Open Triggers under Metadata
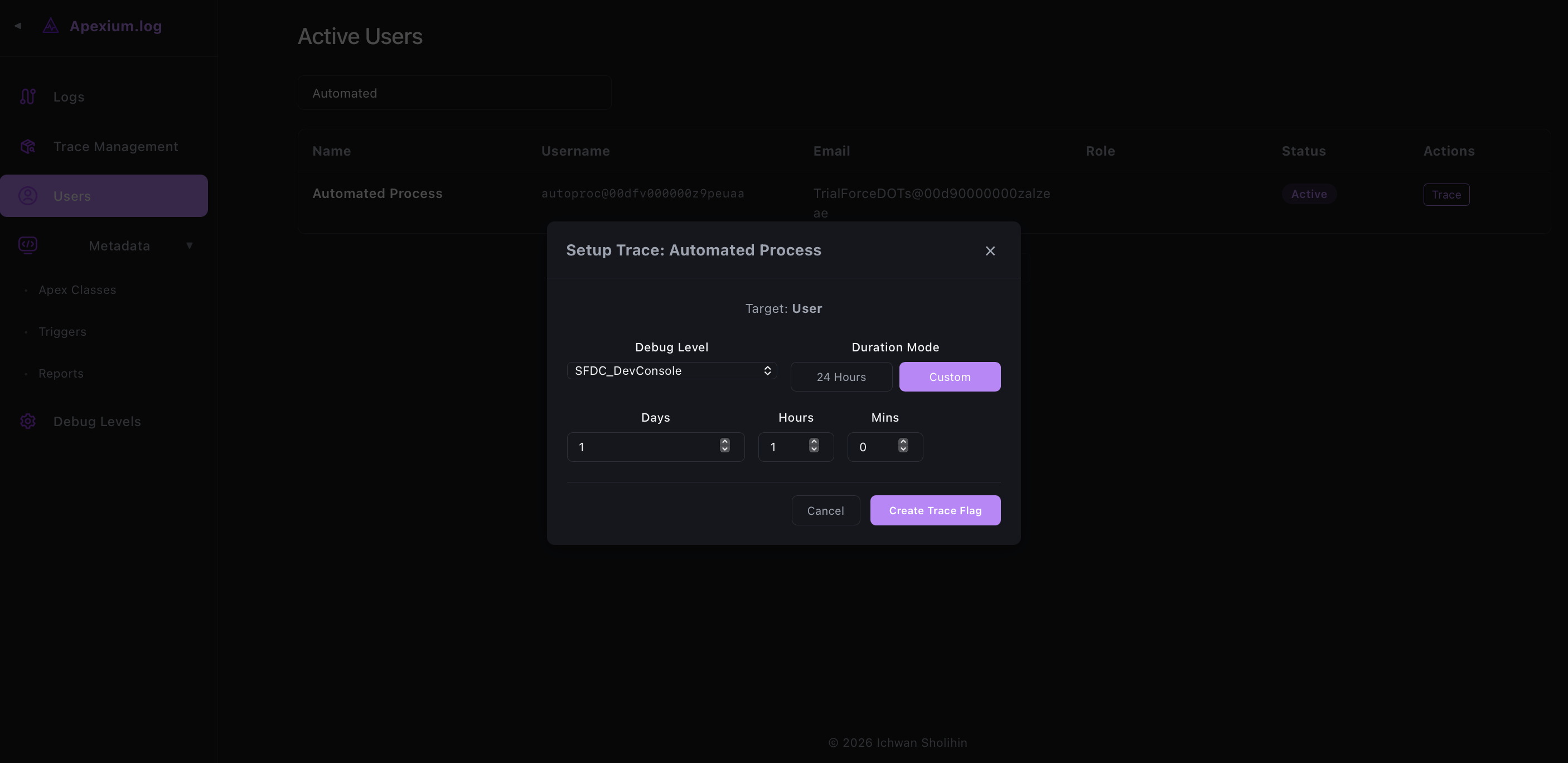Screen dimensions: 1568x763 click(x=62, y=331)
